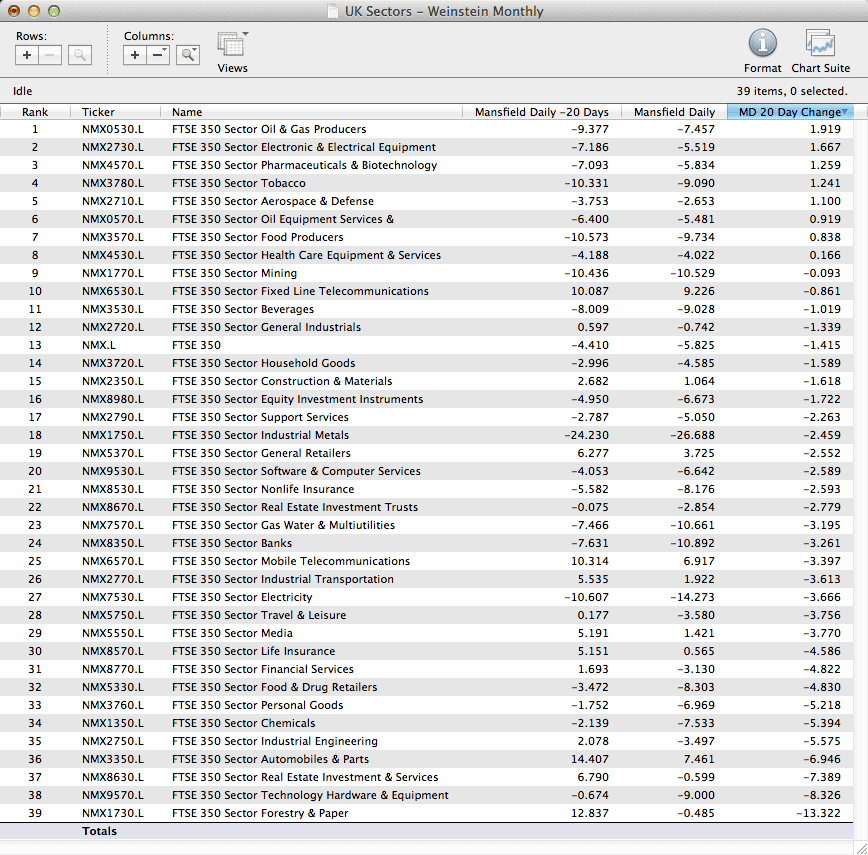Open the Views menu
The image size is (868, 855).
coord(232,46)
